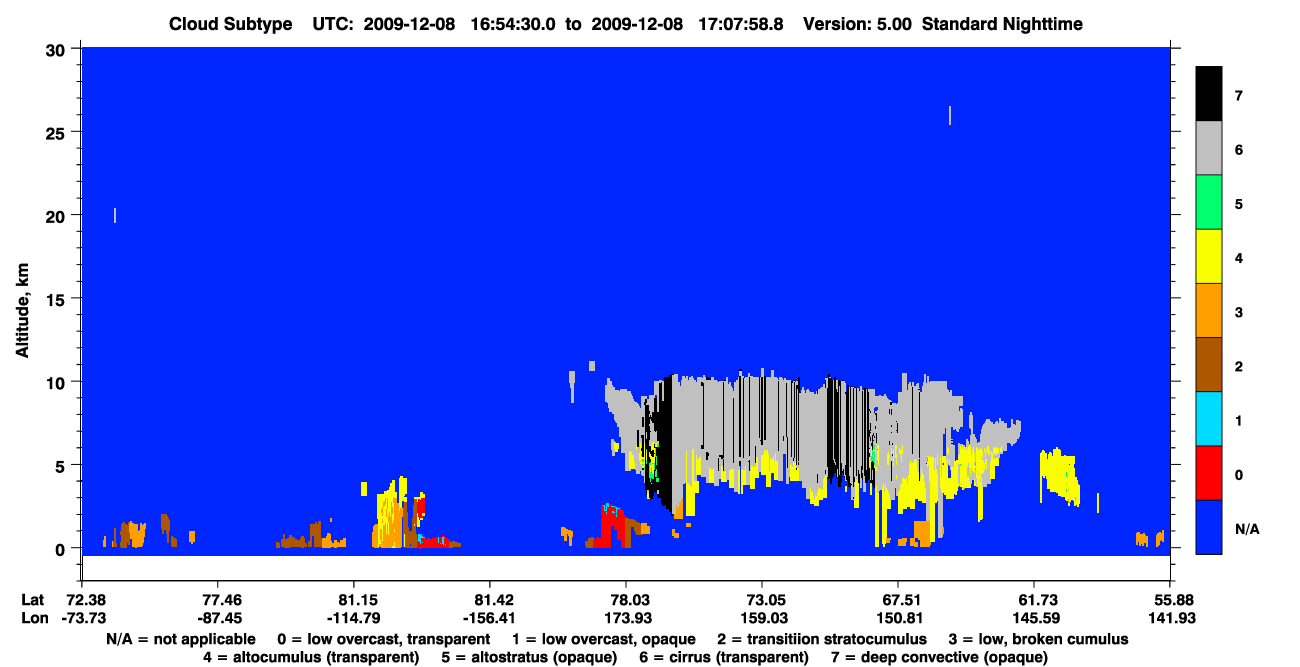Pick the red swatch labeled 0
Screen dimensions: 1300x667
tap(1209, 472)
